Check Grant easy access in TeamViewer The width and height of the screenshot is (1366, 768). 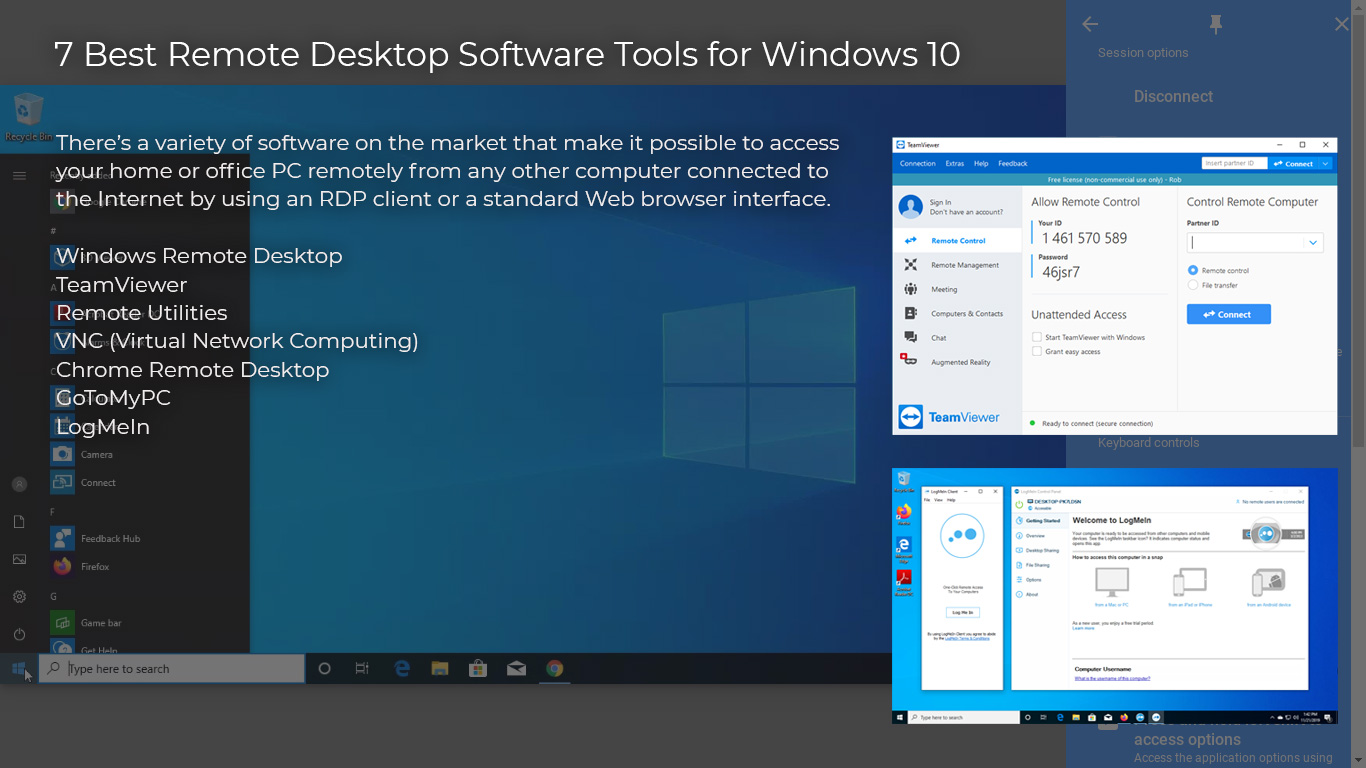click(x=1037, y=351)
